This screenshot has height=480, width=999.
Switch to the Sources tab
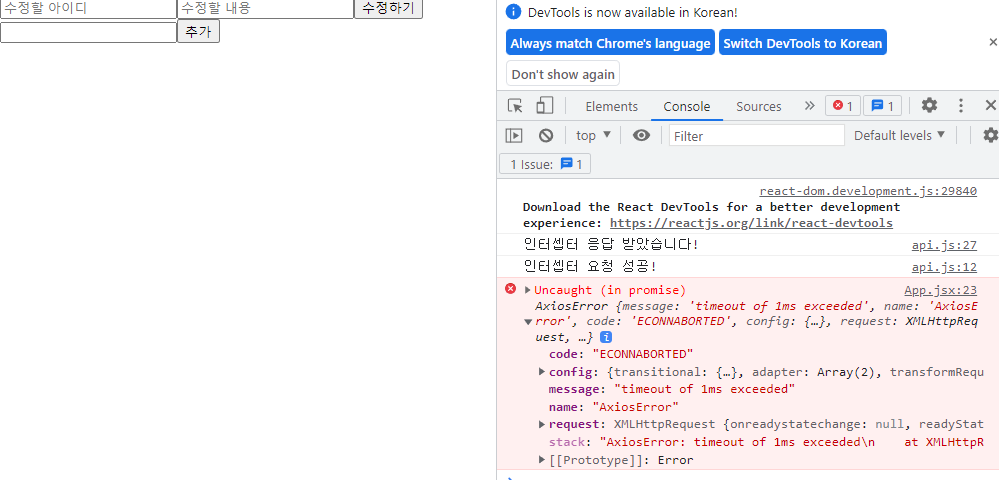click(x=759, y=106)
